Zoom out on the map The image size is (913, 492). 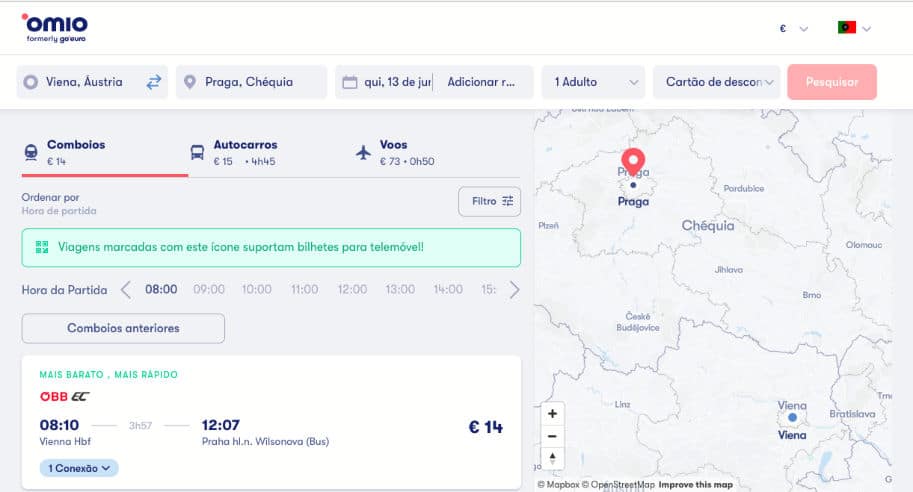(x=553, y=436)
